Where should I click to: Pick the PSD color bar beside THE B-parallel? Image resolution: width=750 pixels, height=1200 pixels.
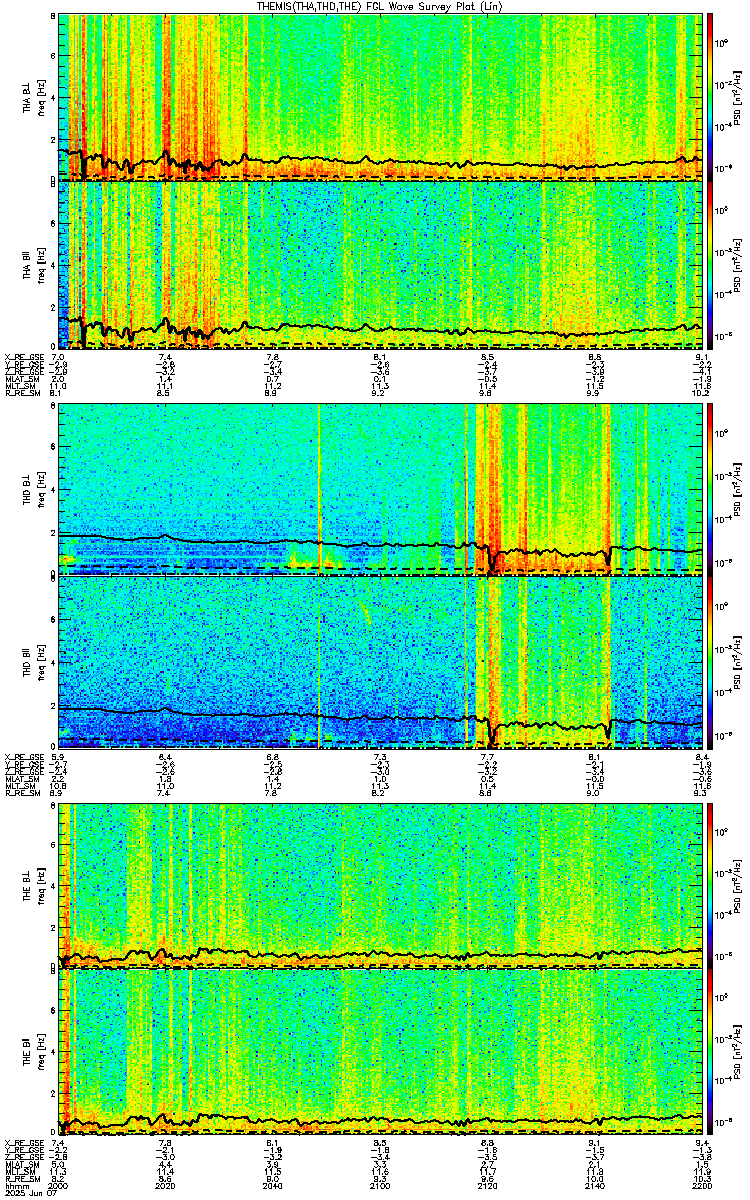pos(711,1053)
